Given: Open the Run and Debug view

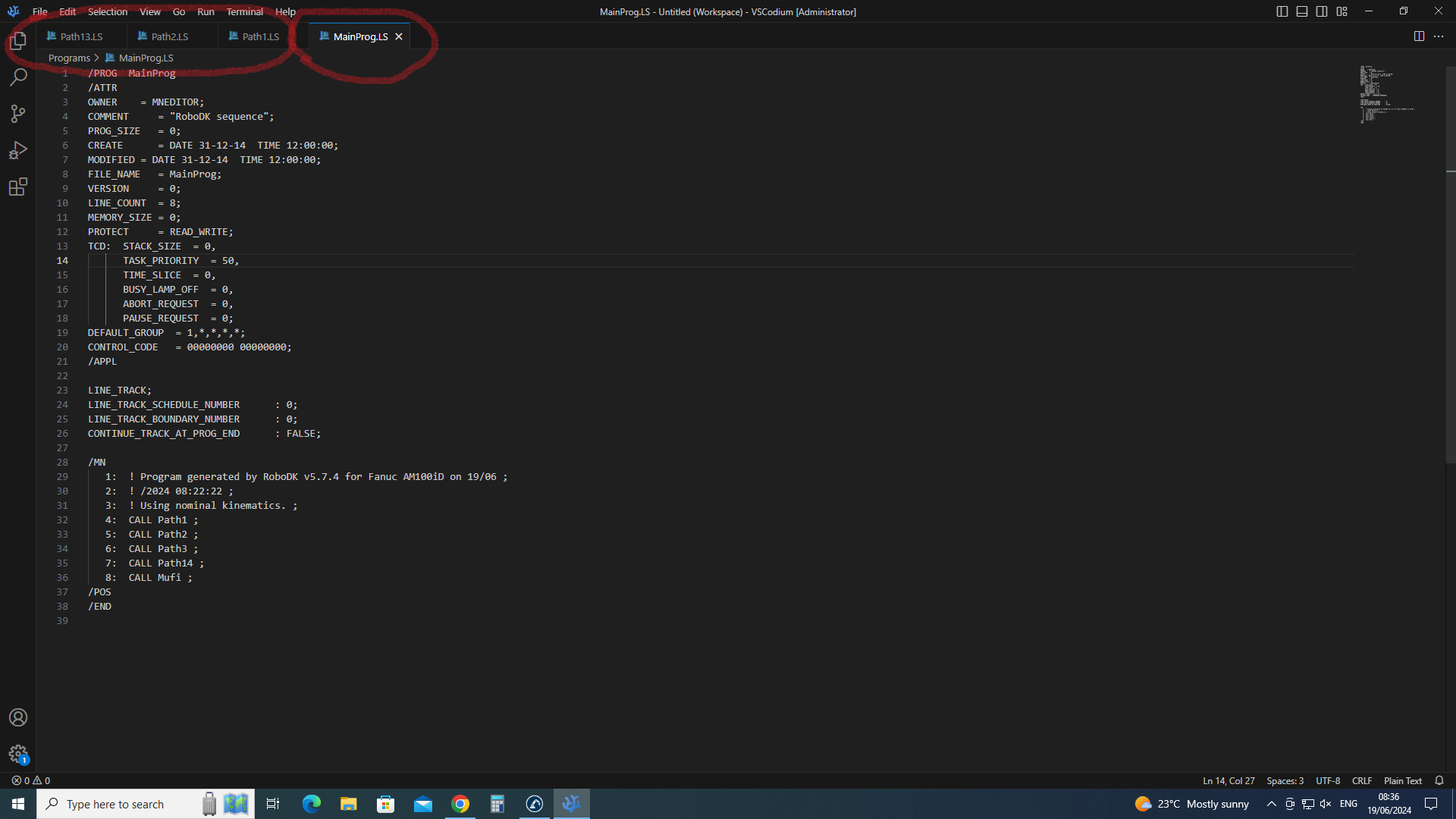Looking at the screenshot, I should click(x=18, y=150).
